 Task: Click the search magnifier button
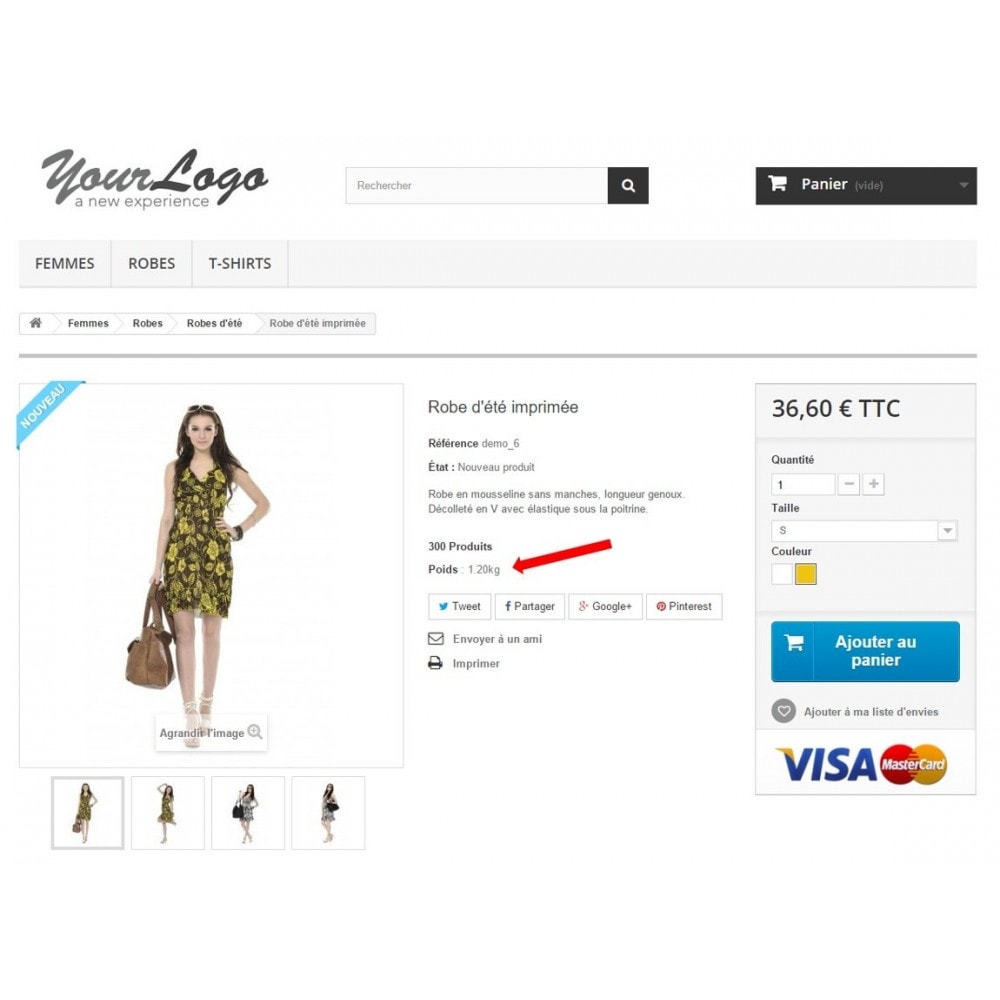[628, 186]
